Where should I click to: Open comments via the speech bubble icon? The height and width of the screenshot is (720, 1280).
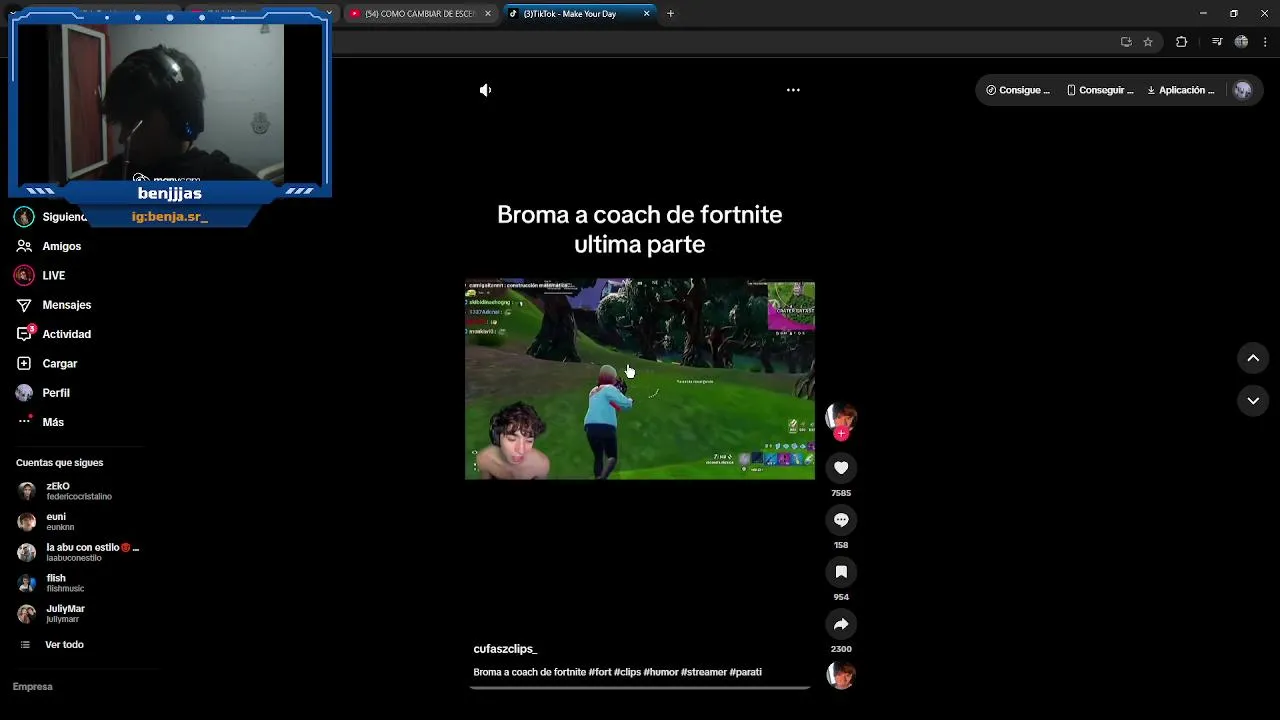click(841, 520)
